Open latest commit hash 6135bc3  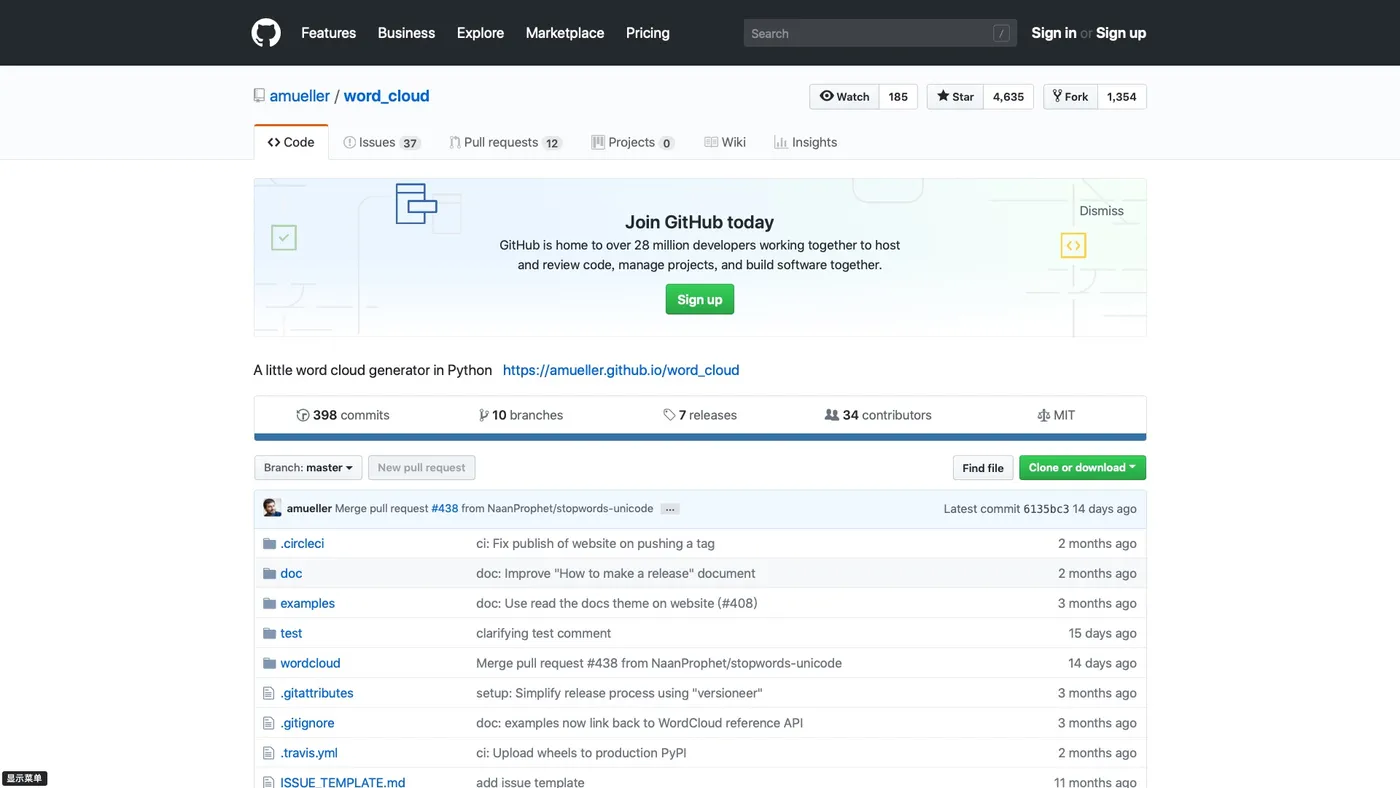pos(1046,509)
